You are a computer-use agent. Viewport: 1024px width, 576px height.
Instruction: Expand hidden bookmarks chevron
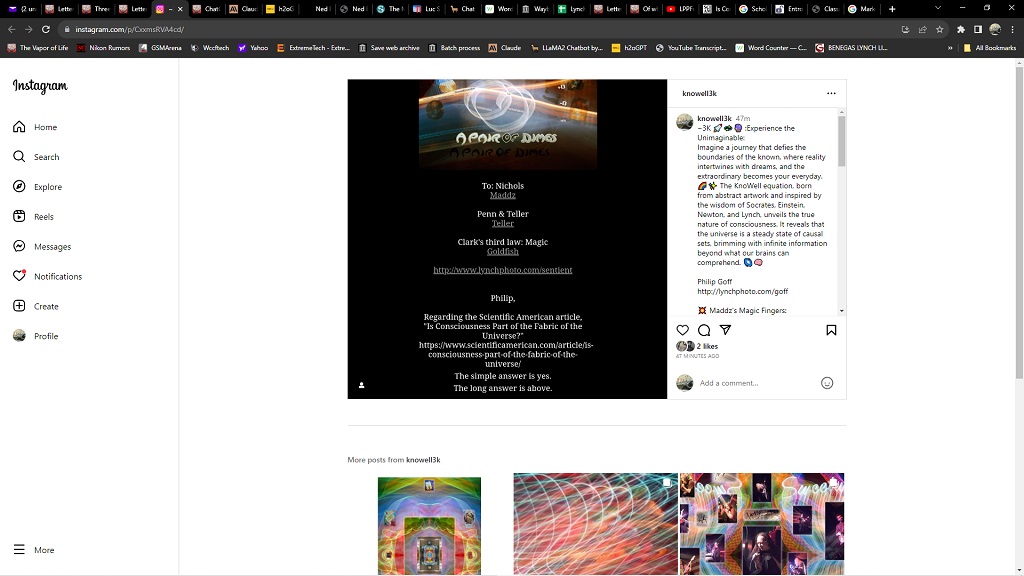(x=950, y=48)
